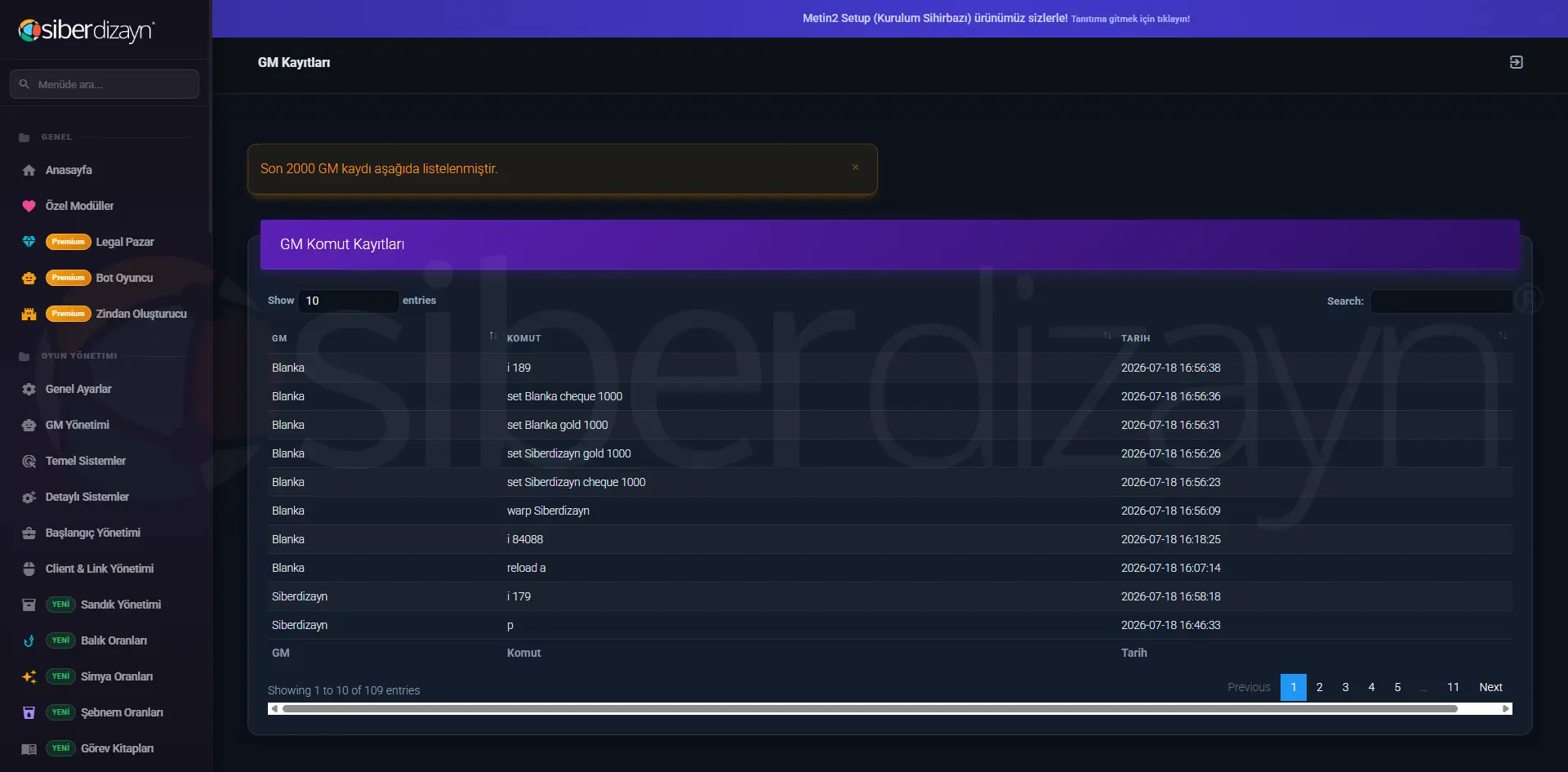The width and height of the screenshot is (1568, 772).
Task: Click the Şebnem Oranları icon
Action: coord(29,712)
